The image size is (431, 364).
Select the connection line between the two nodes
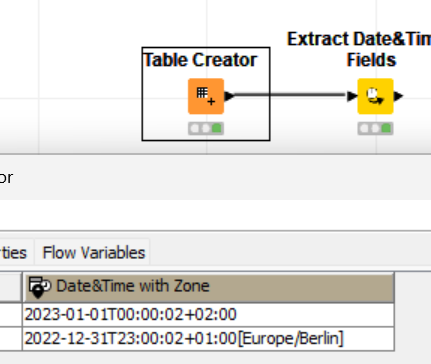pyautogui.click(x=290, y=95)
